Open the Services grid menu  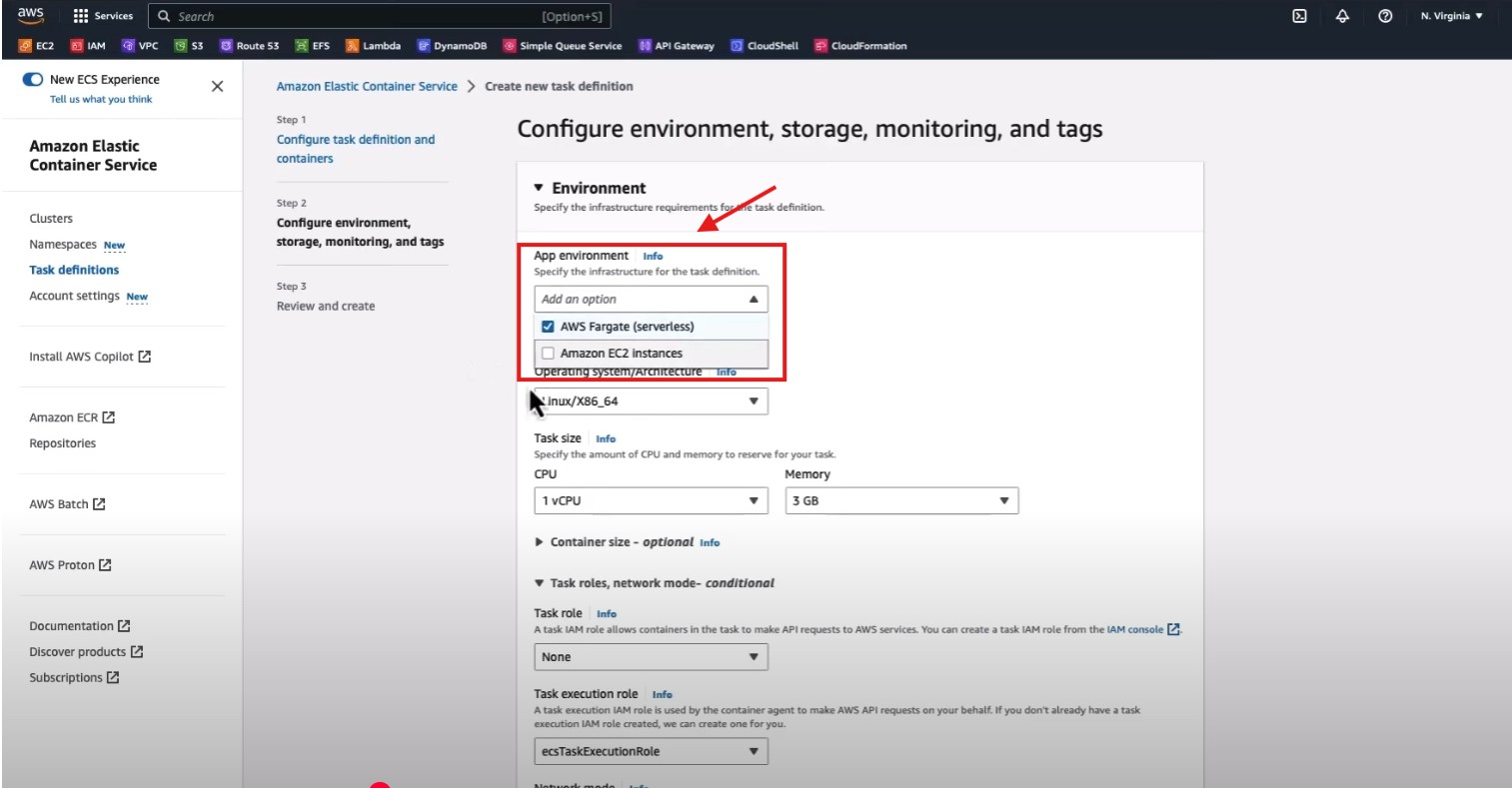pyautogui.click(x=103, y=16)
